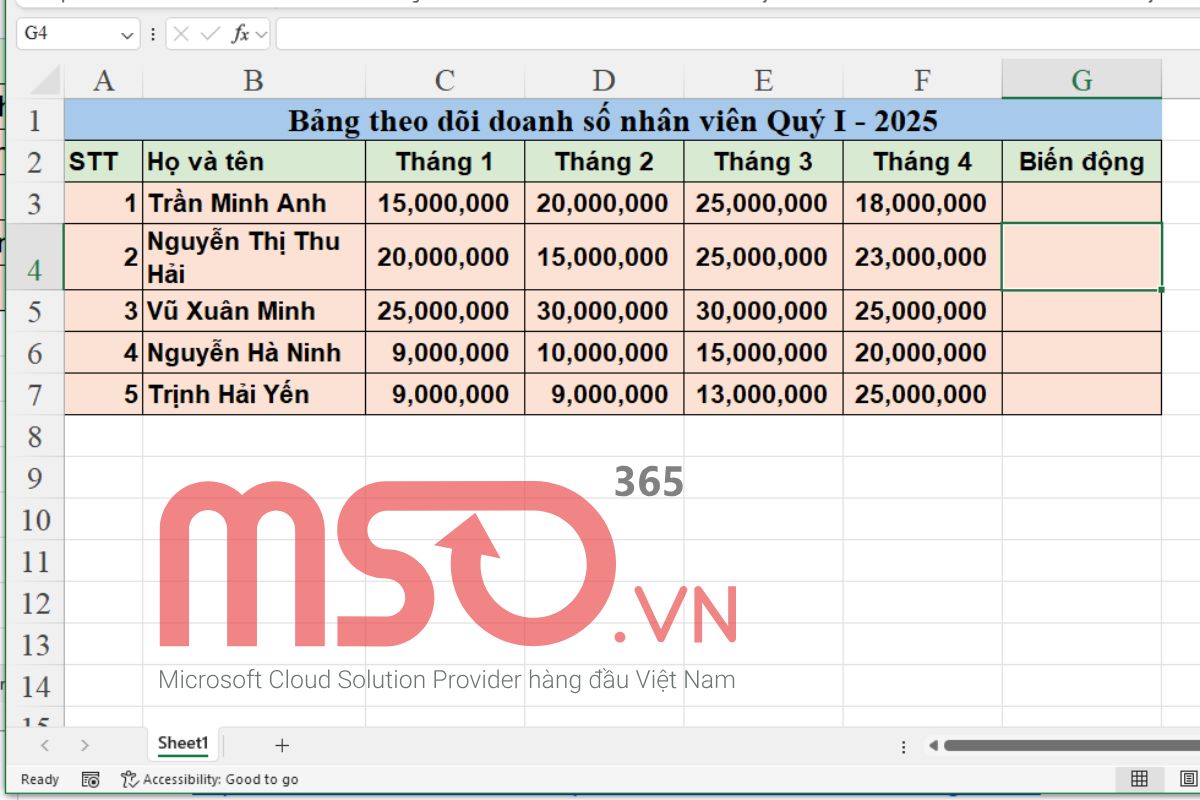Viewport: 1200px width, 800px height.
Task: Select column C header
Action: point(445,80)
